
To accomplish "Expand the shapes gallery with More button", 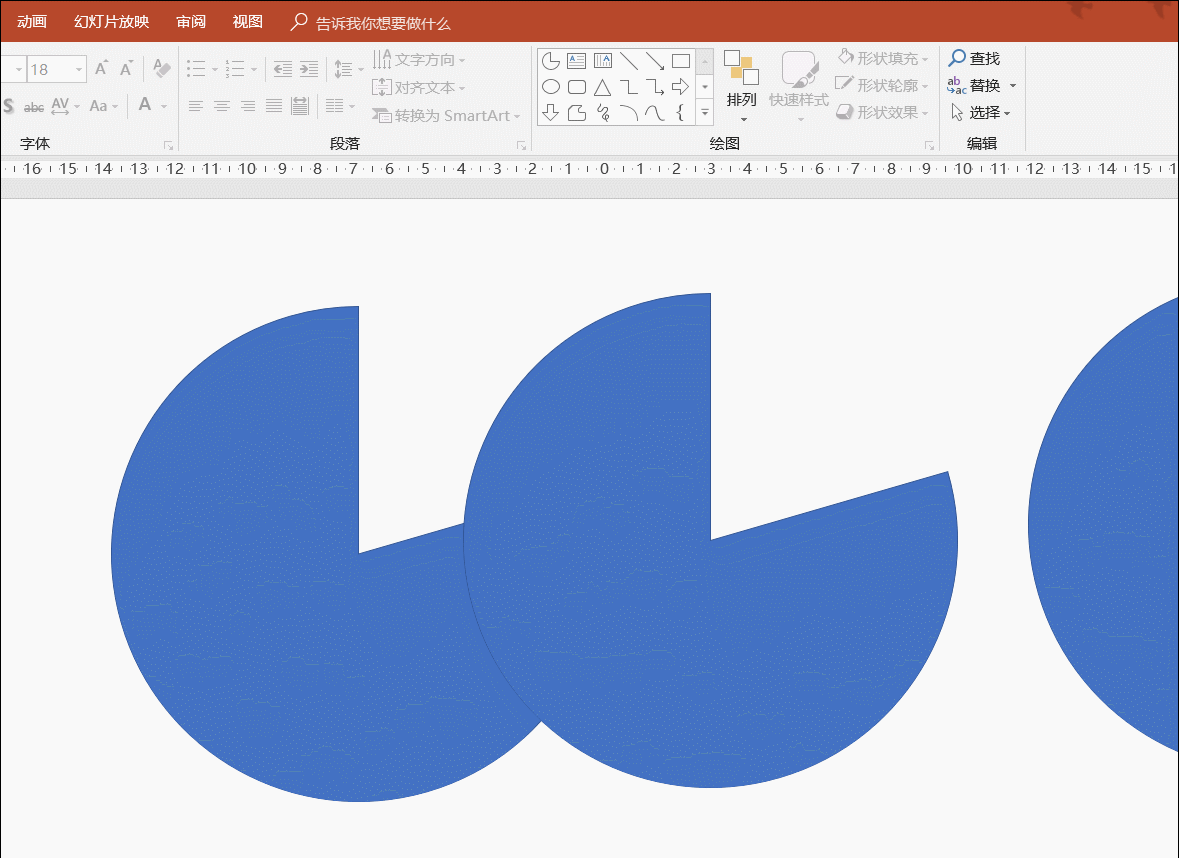I will tap(705, 113).
